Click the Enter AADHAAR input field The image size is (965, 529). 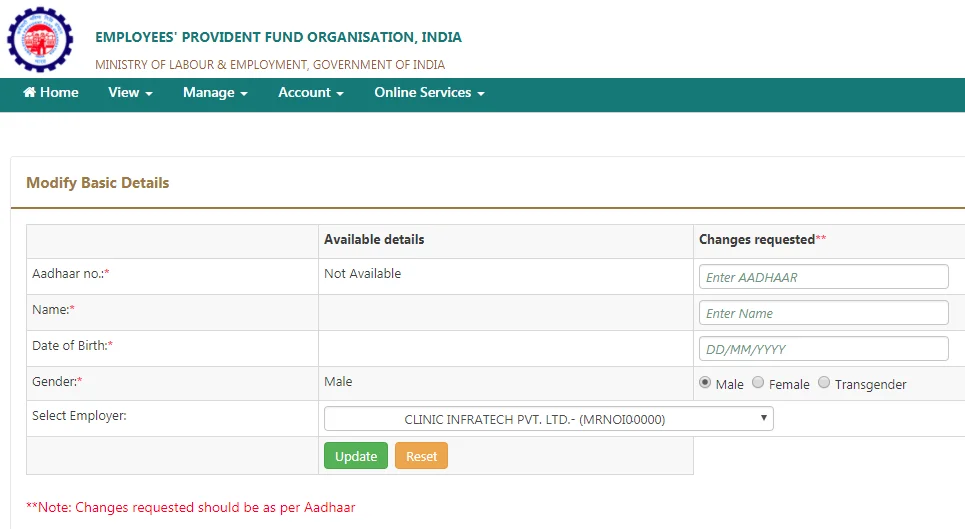point(823,277)
